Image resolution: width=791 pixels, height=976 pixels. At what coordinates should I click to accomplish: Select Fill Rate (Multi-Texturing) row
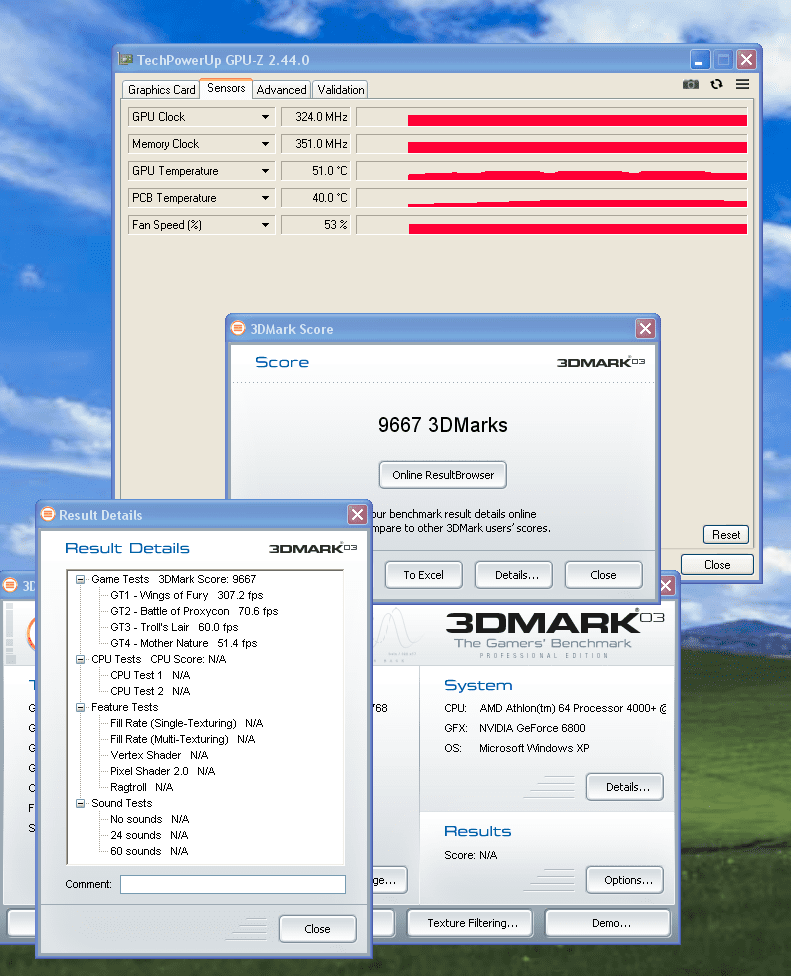(183, 739)
